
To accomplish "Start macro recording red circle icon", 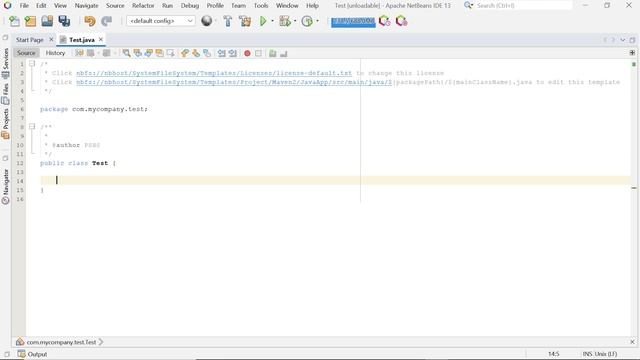I will [247, 53].
